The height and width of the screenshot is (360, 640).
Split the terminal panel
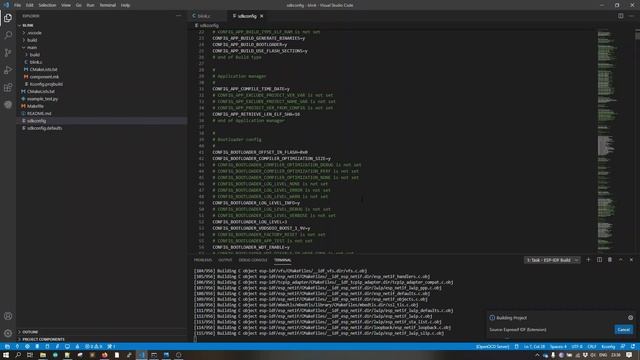(x=599, y=260)
